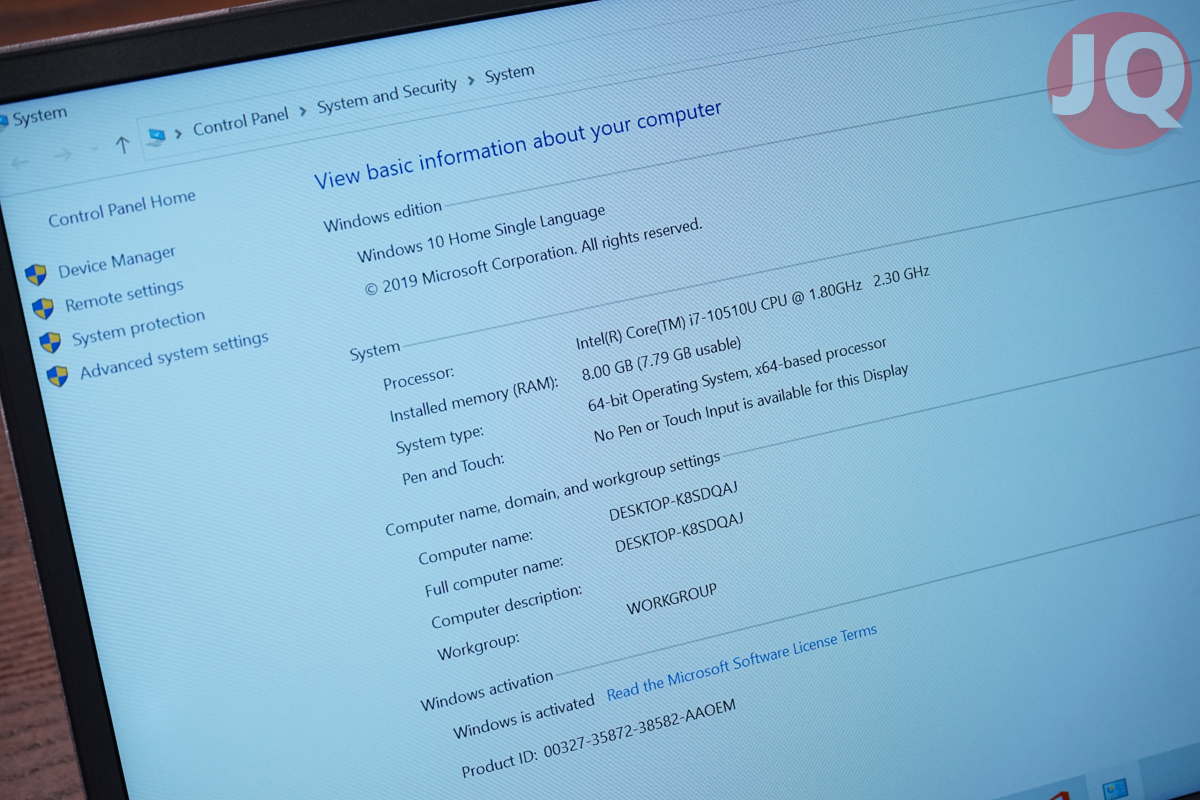This screenshot has width=1200, height=800.
Task: Click shield icon beside Advanced system settings
Action: (58, 376)
